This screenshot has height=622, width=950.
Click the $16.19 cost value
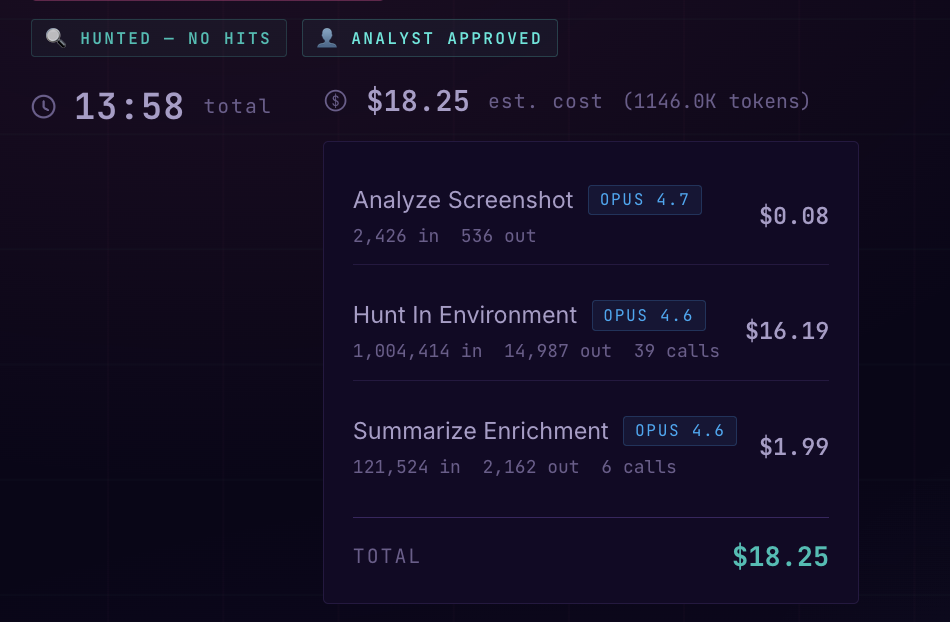787,331
